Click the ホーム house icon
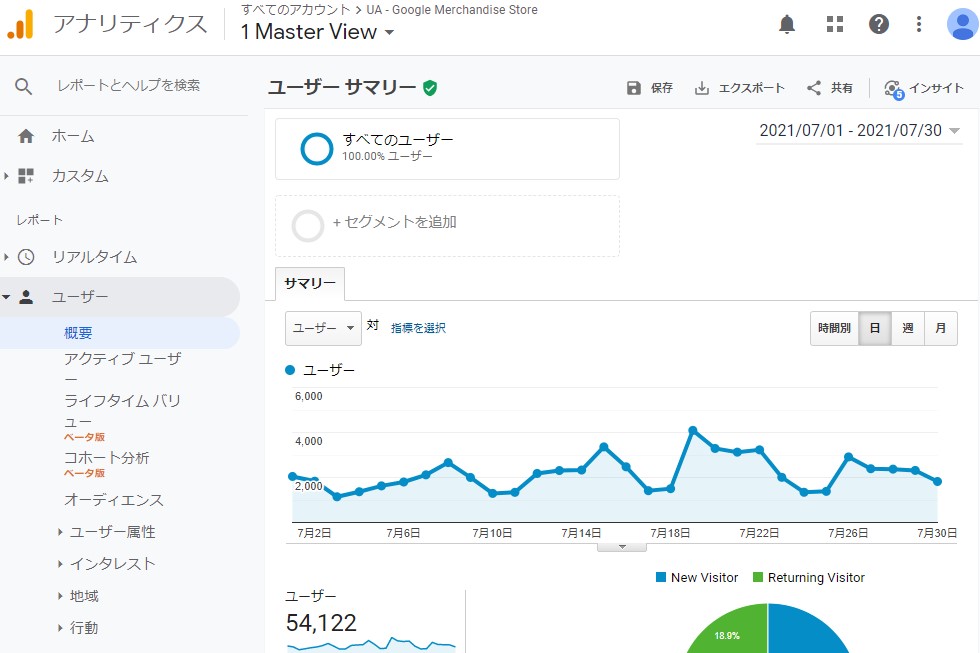This screenshot has width=980, height=653. pos(26,136)
